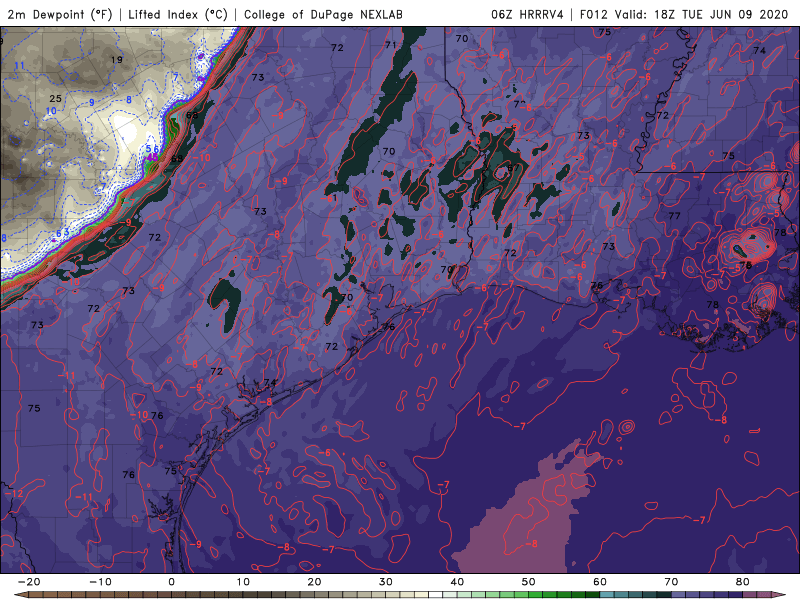The image size is (800, 600).
Task: Click the '60' tick label on color bar
Action: tap(600, 582)
